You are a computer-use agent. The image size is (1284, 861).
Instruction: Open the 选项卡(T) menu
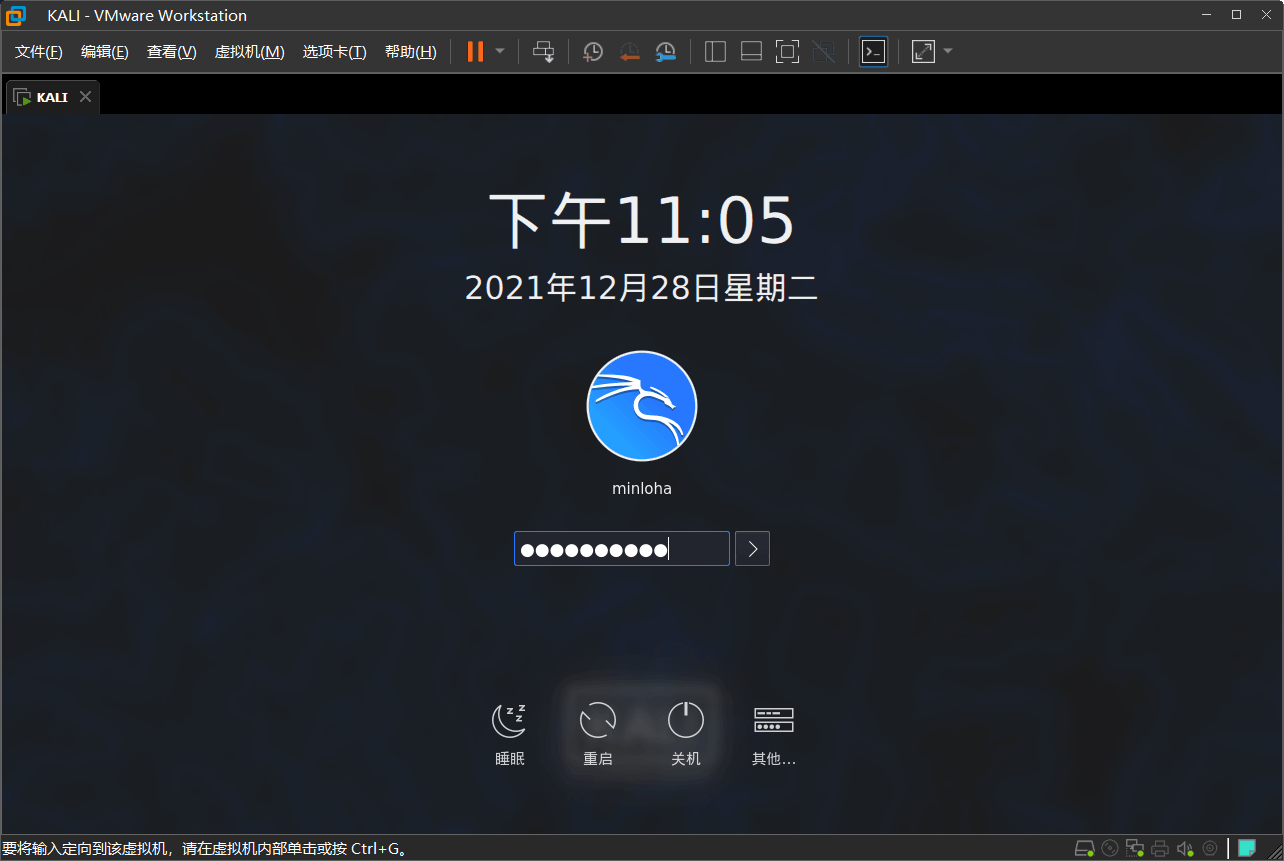click(x=335, y=52)
